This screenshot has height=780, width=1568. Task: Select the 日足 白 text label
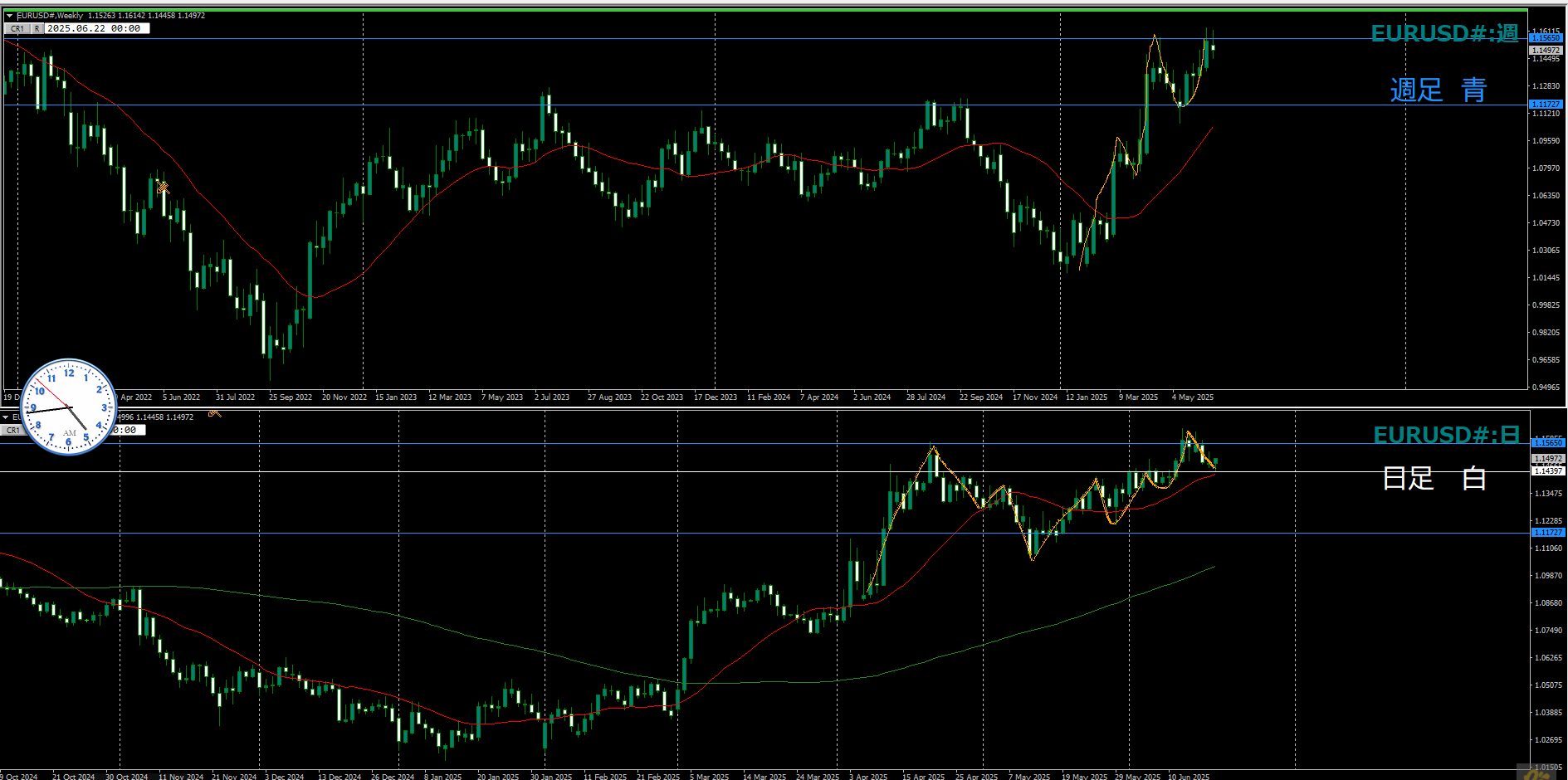coord(1434,478)
